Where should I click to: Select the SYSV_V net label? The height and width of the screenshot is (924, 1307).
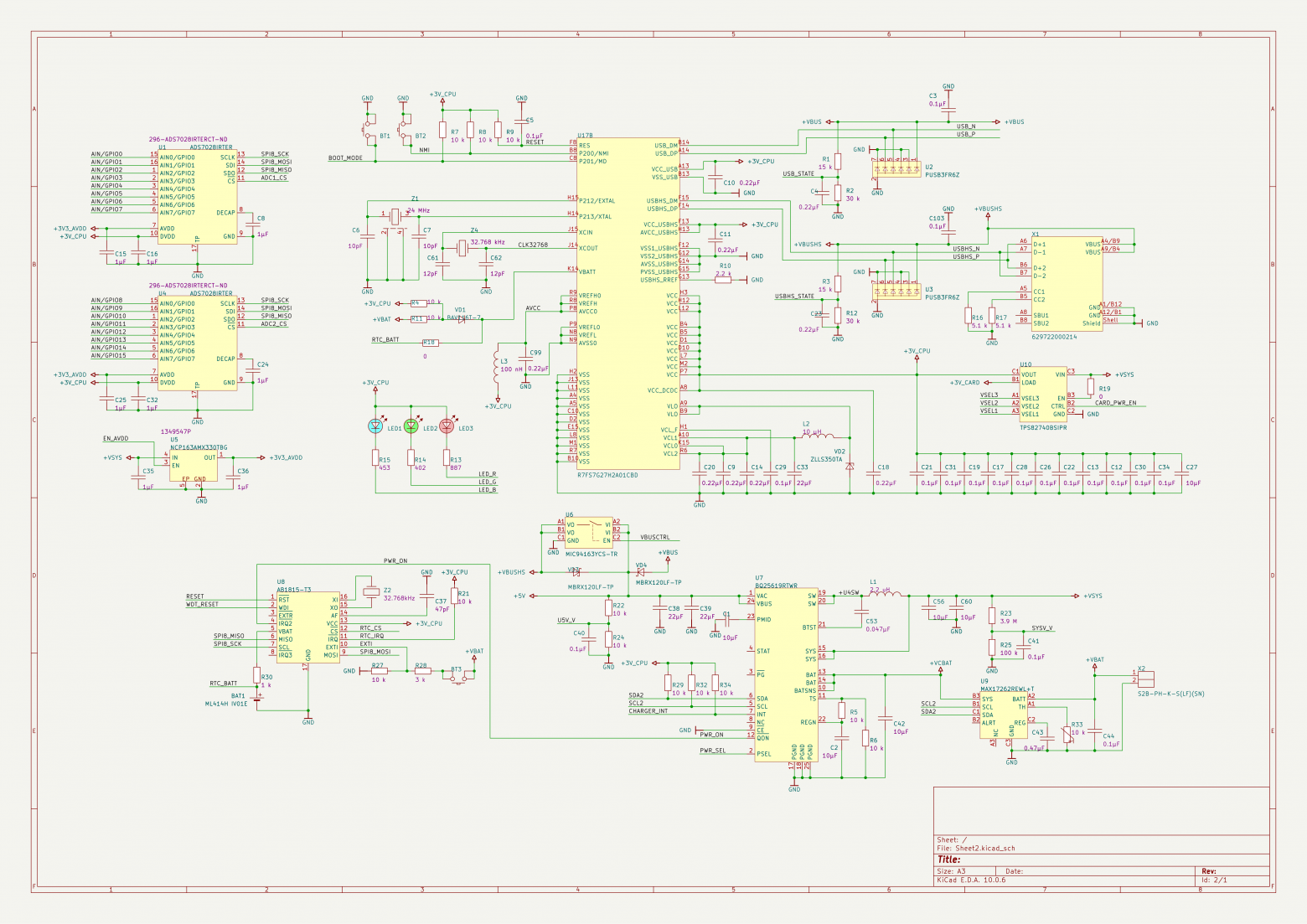coord(1042,628)
